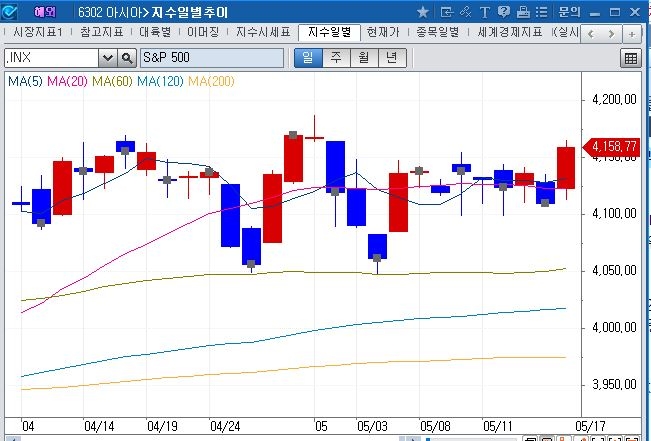
Task: Click the 4,050.00 price axis label
Action: point(614,271)
